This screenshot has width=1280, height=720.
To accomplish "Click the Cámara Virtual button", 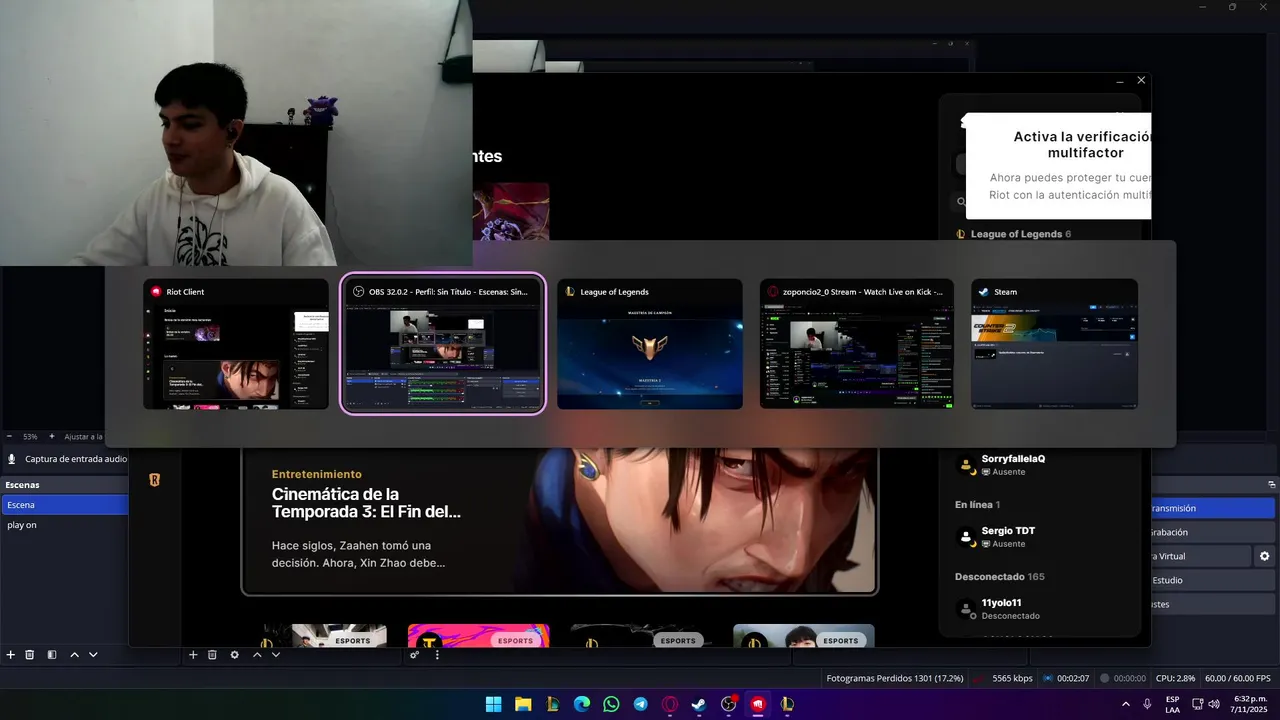I will [1201, 556].
